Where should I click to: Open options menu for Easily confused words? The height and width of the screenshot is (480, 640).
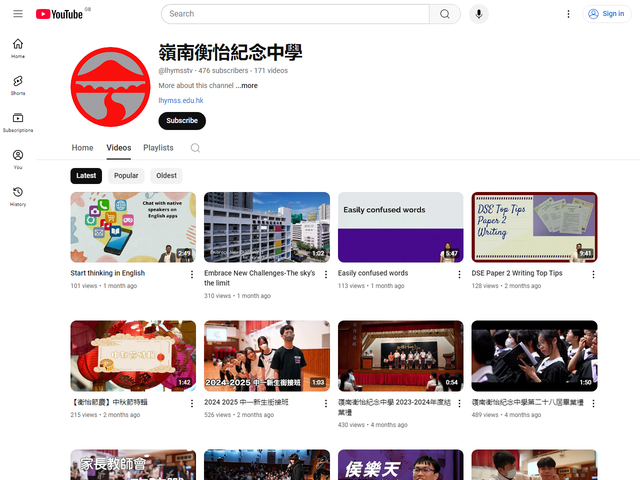(x=459, y=275)
